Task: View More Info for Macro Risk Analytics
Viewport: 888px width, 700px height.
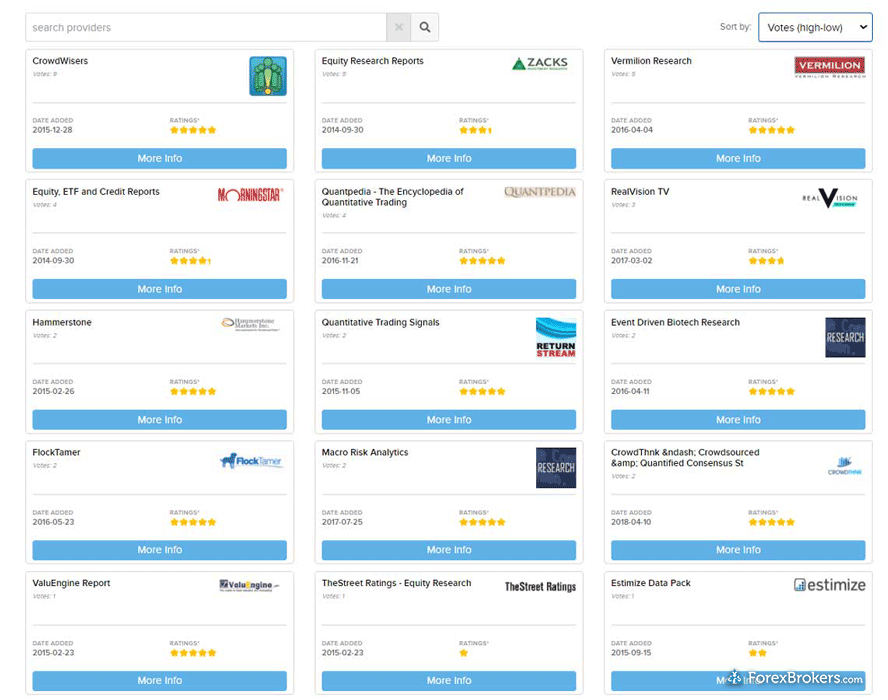Action: [449, 550]
